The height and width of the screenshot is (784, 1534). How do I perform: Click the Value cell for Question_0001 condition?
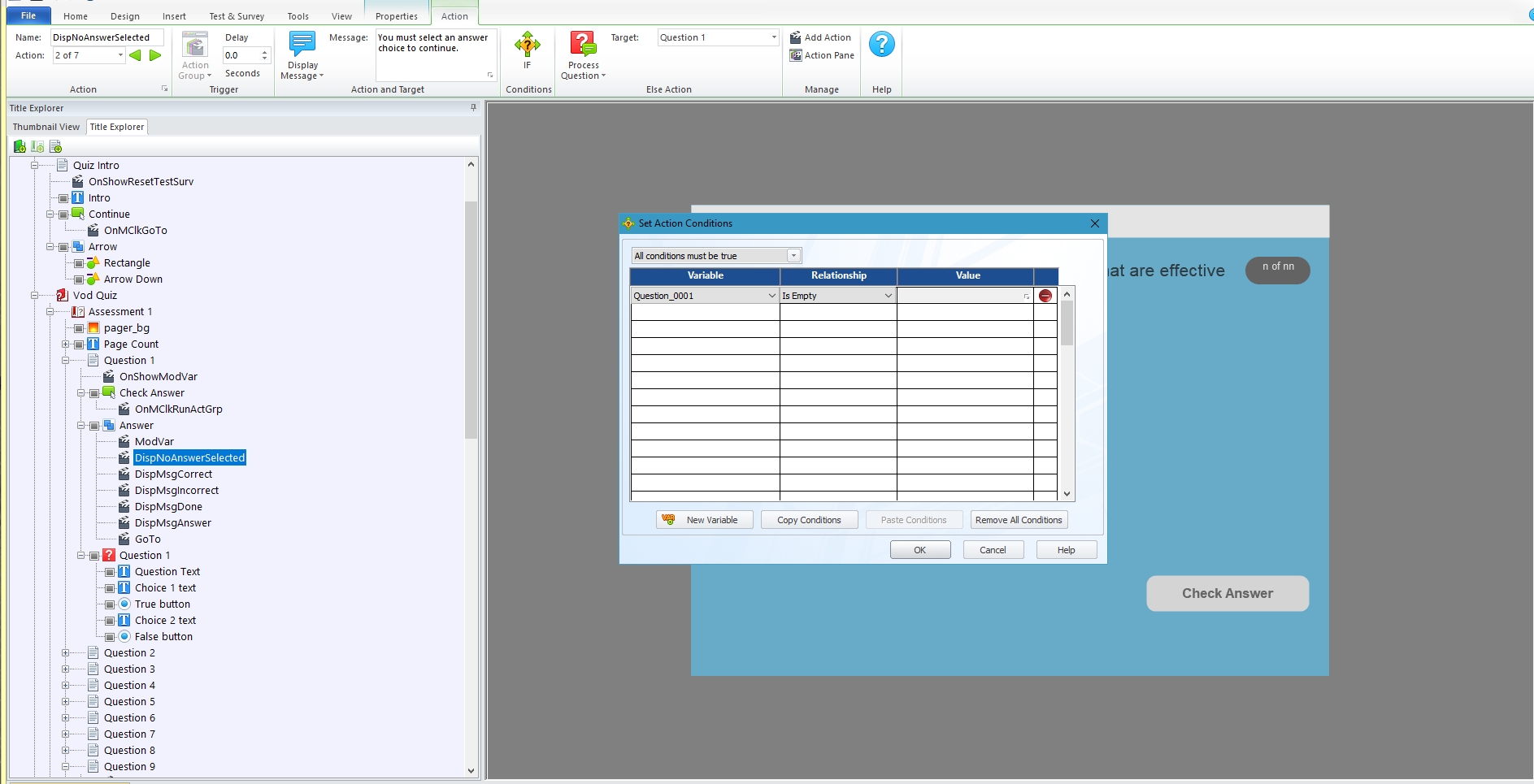click(965, 296)
